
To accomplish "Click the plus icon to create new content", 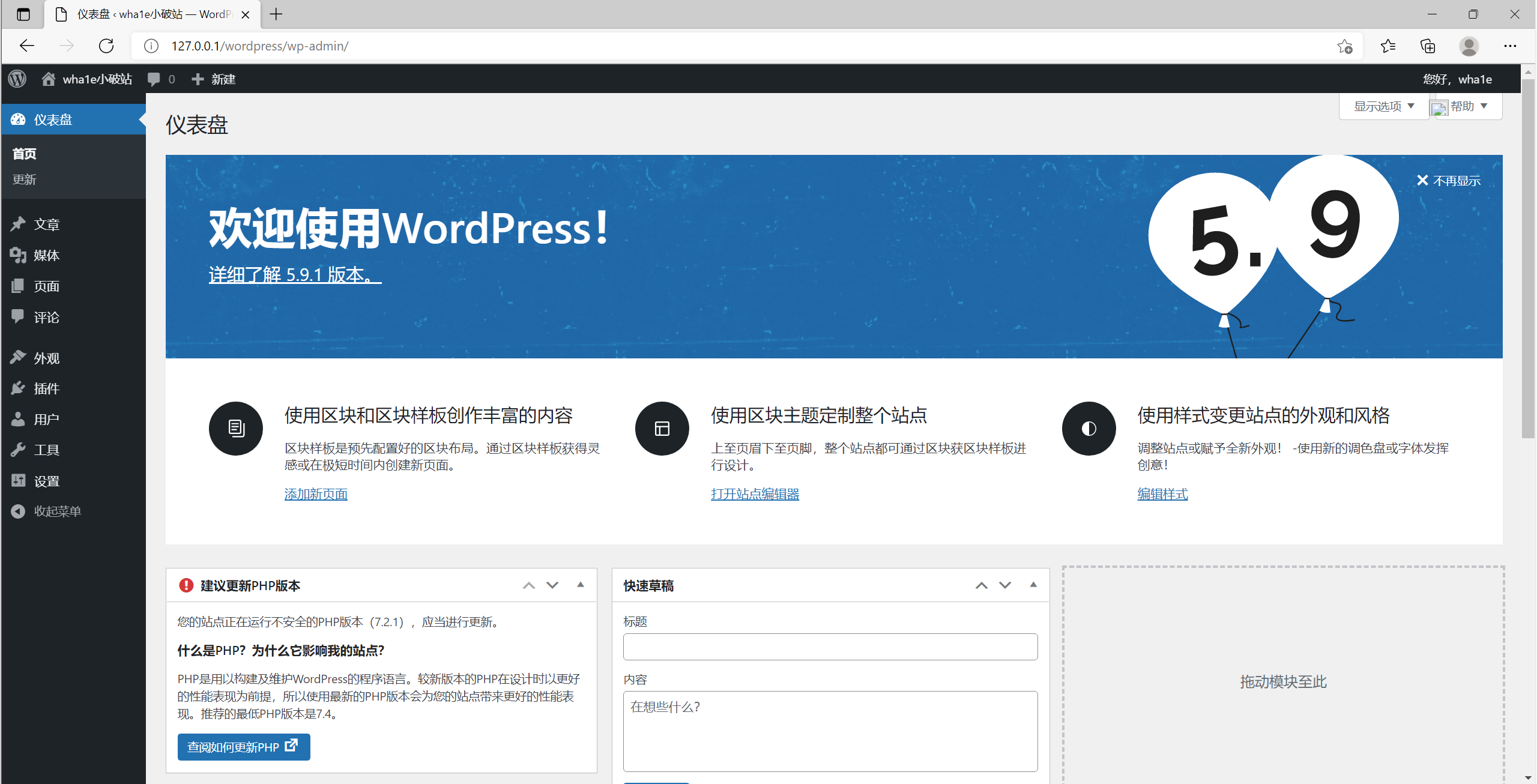I will pyautogui.click(x=198, y=79).
